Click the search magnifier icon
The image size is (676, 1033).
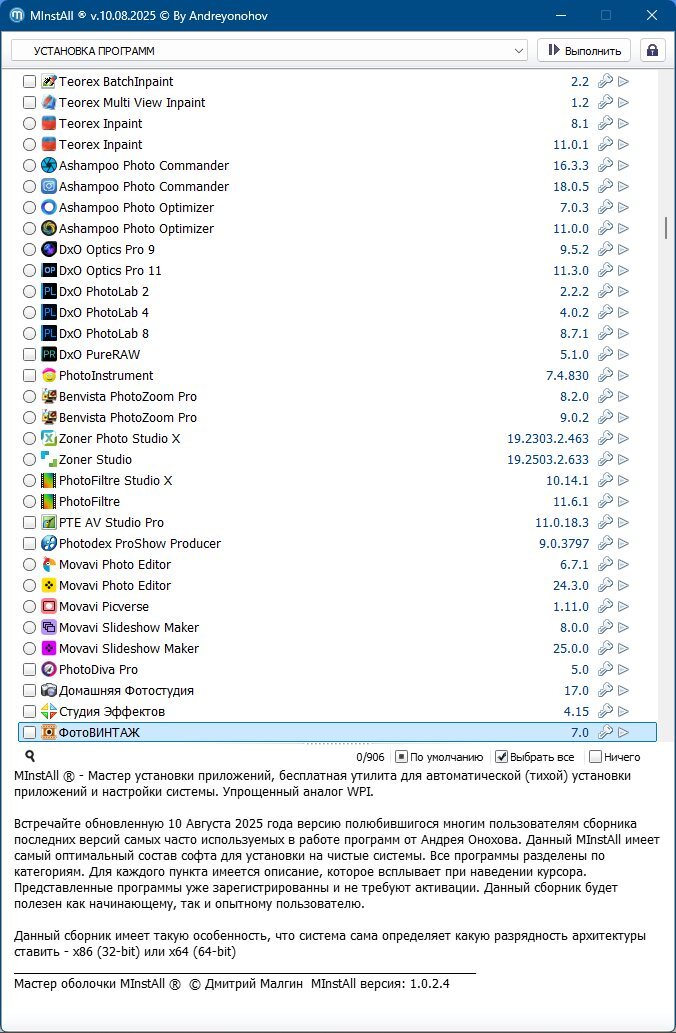[30, 756]
